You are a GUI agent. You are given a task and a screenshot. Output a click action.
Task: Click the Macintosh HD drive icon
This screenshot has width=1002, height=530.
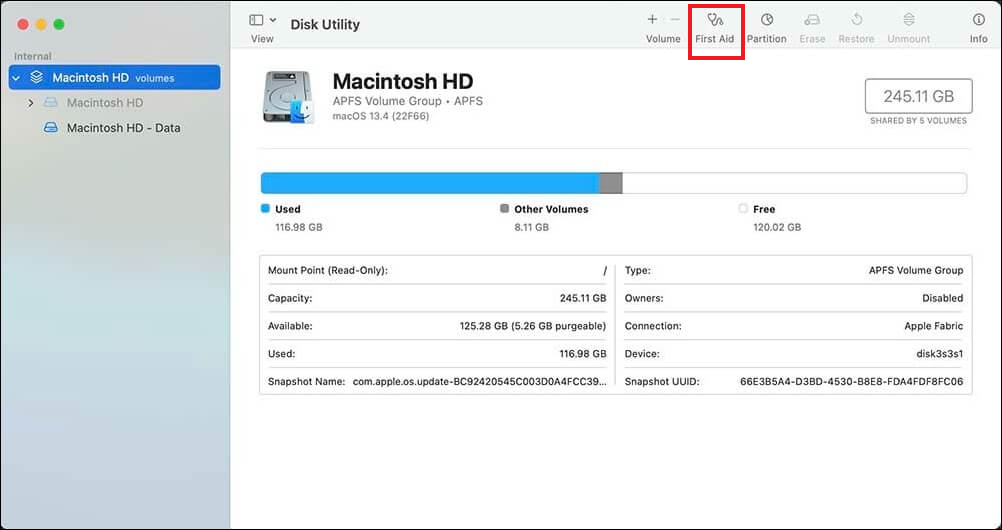289,97
